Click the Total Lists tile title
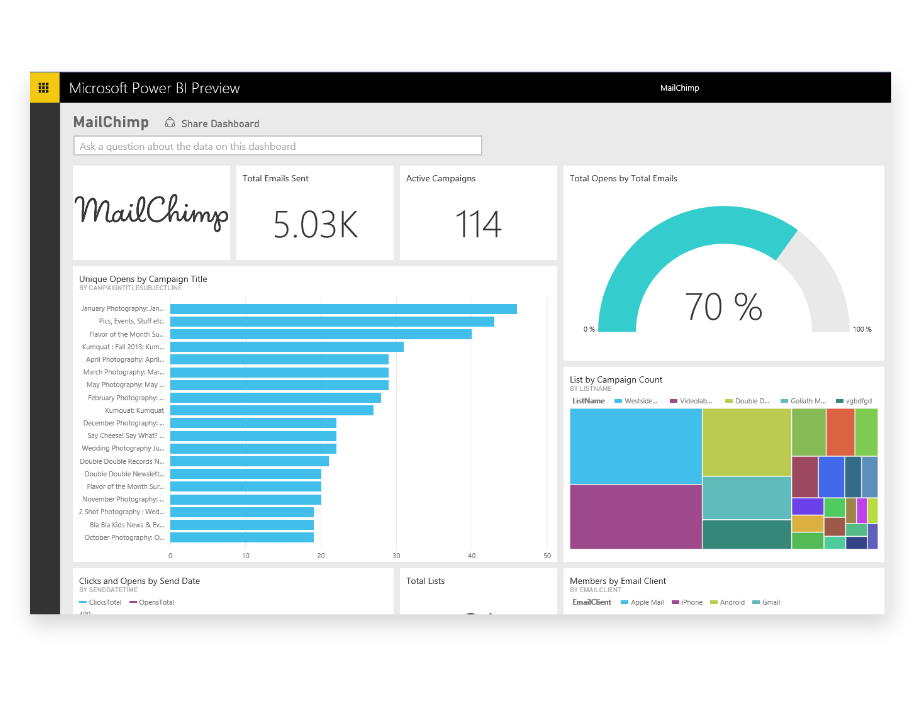Viewport: 922px width, 706px height. [x=425, y=581]
